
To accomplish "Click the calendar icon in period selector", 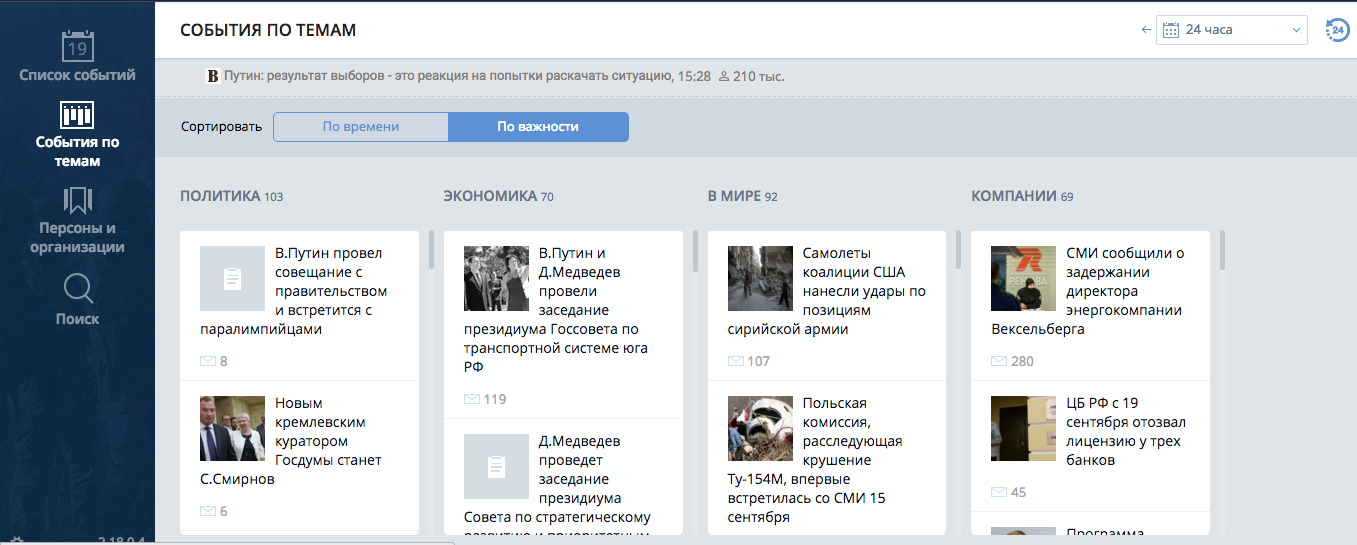I will tap(1171, 30).
